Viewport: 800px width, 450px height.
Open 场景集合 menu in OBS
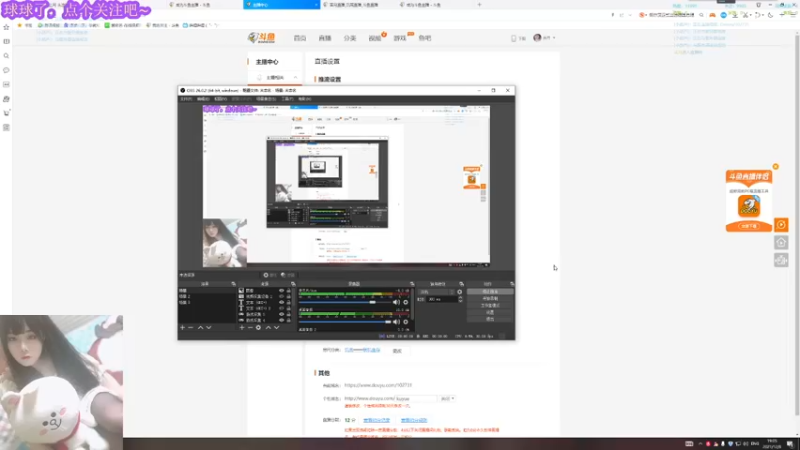point(266,99)
